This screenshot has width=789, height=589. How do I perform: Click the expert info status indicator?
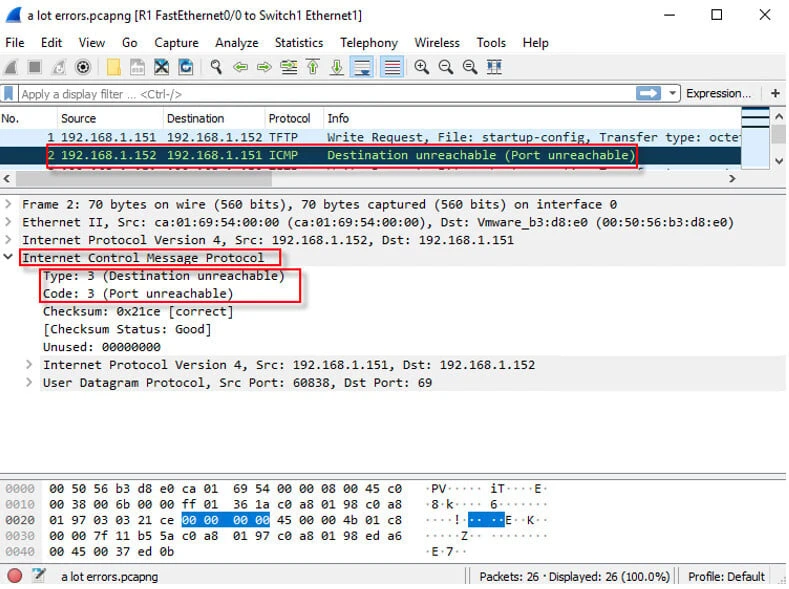coord(15,576)
